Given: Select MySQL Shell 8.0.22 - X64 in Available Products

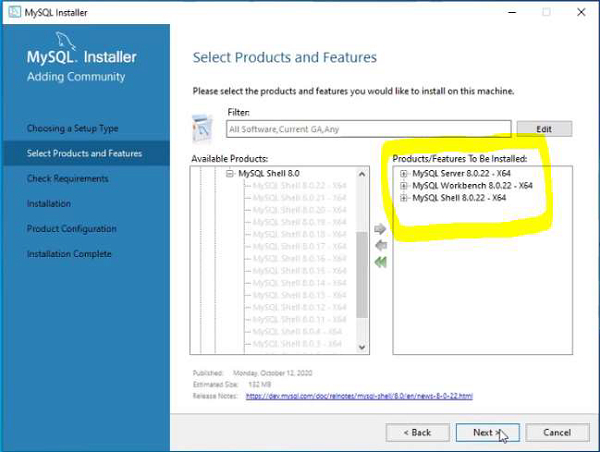Looking at the screenshot, I should point(300,186).
